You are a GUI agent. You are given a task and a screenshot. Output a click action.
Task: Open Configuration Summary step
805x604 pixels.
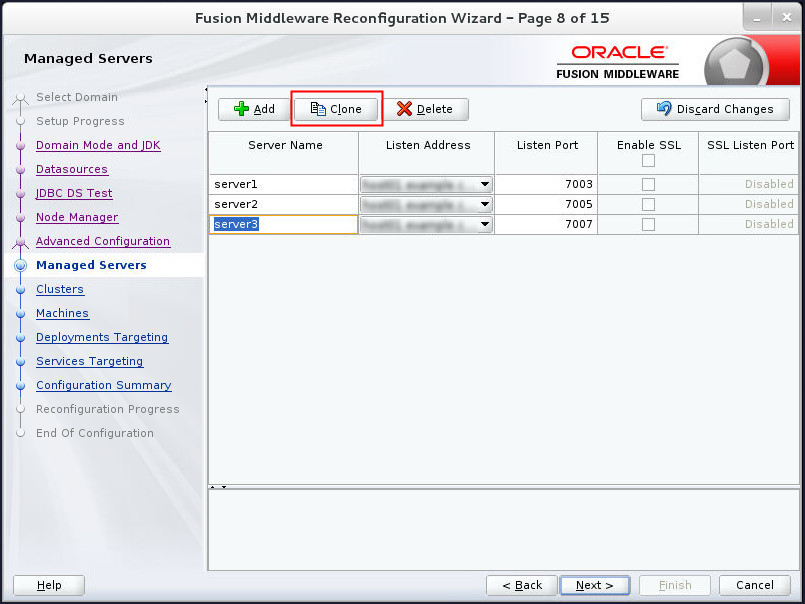(x=104, y=385)
